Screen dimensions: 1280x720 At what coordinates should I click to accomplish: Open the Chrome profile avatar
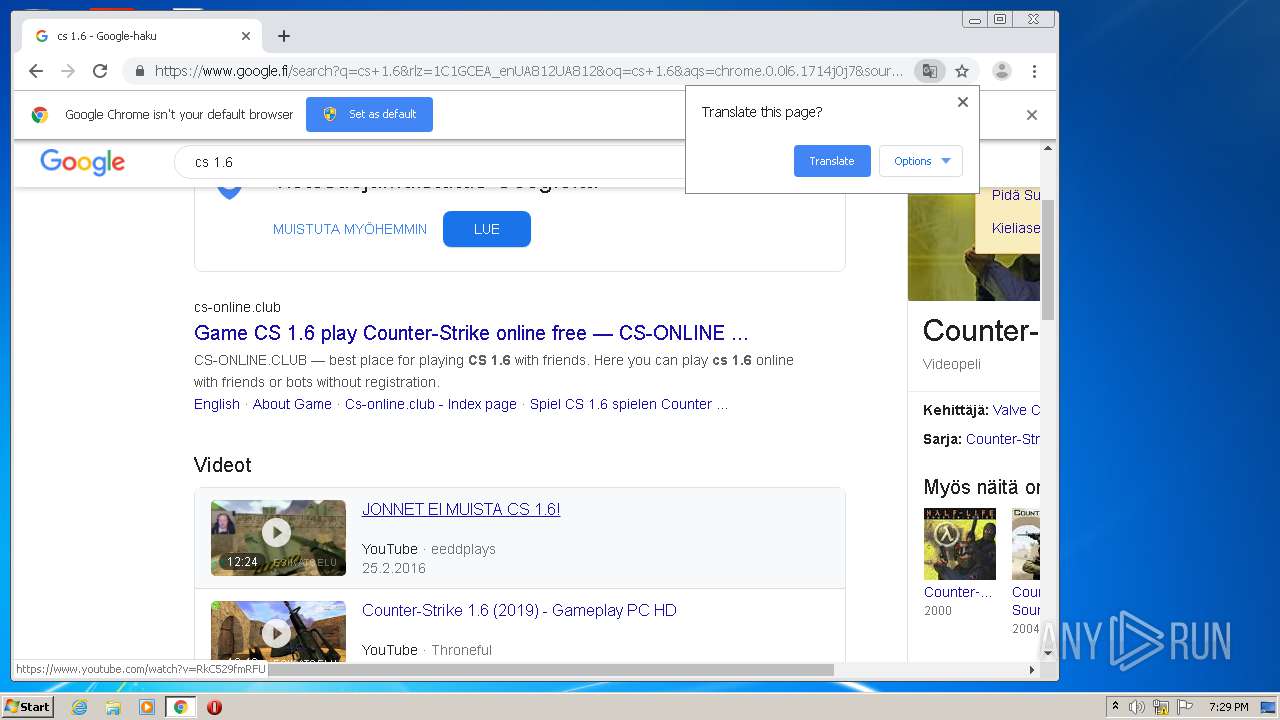tap(1001, 71)
